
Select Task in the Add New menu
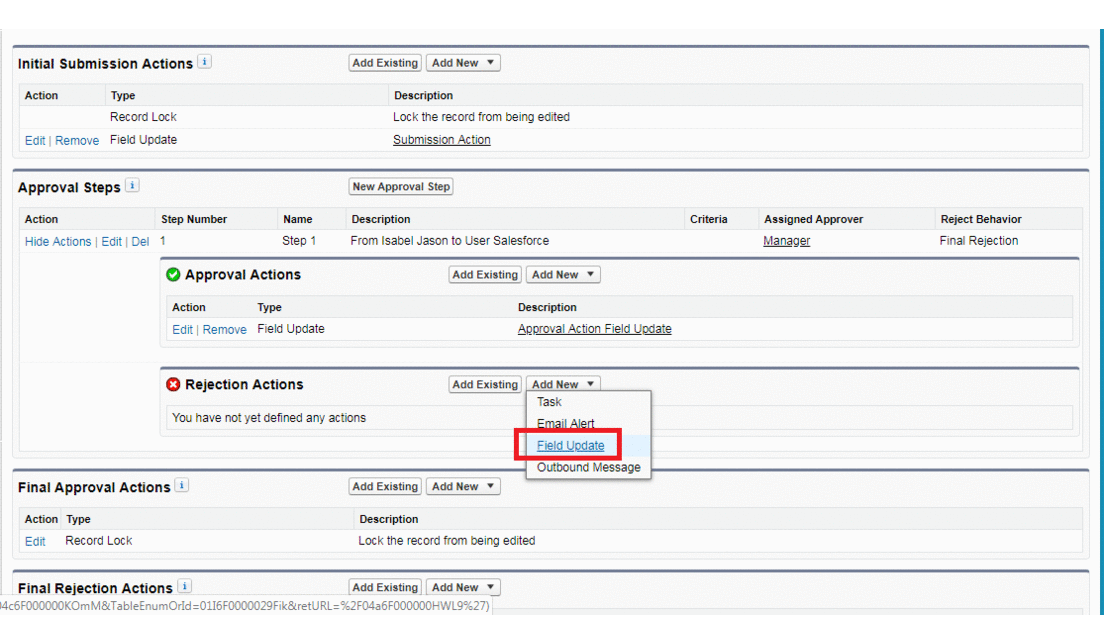(x=549, y=402)
